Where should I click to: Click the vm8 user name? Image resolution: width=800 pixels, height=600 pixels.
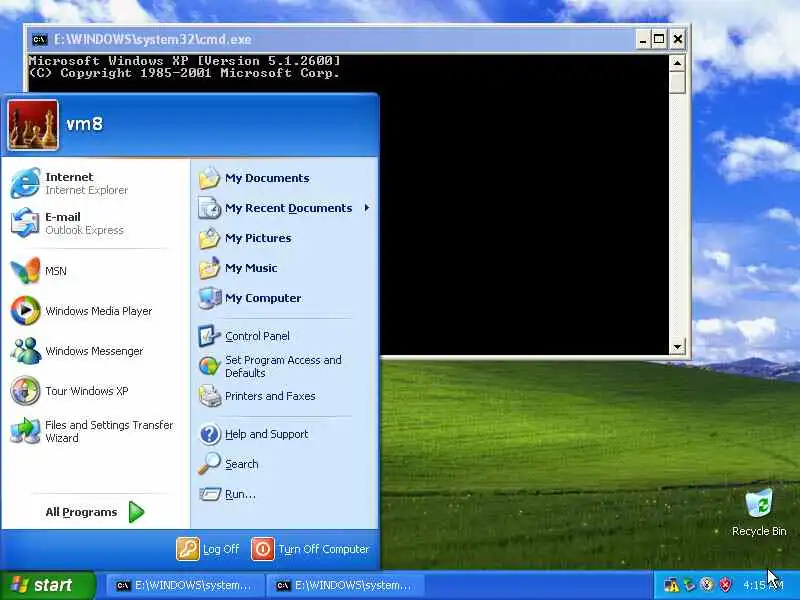[x=85, y=124]
